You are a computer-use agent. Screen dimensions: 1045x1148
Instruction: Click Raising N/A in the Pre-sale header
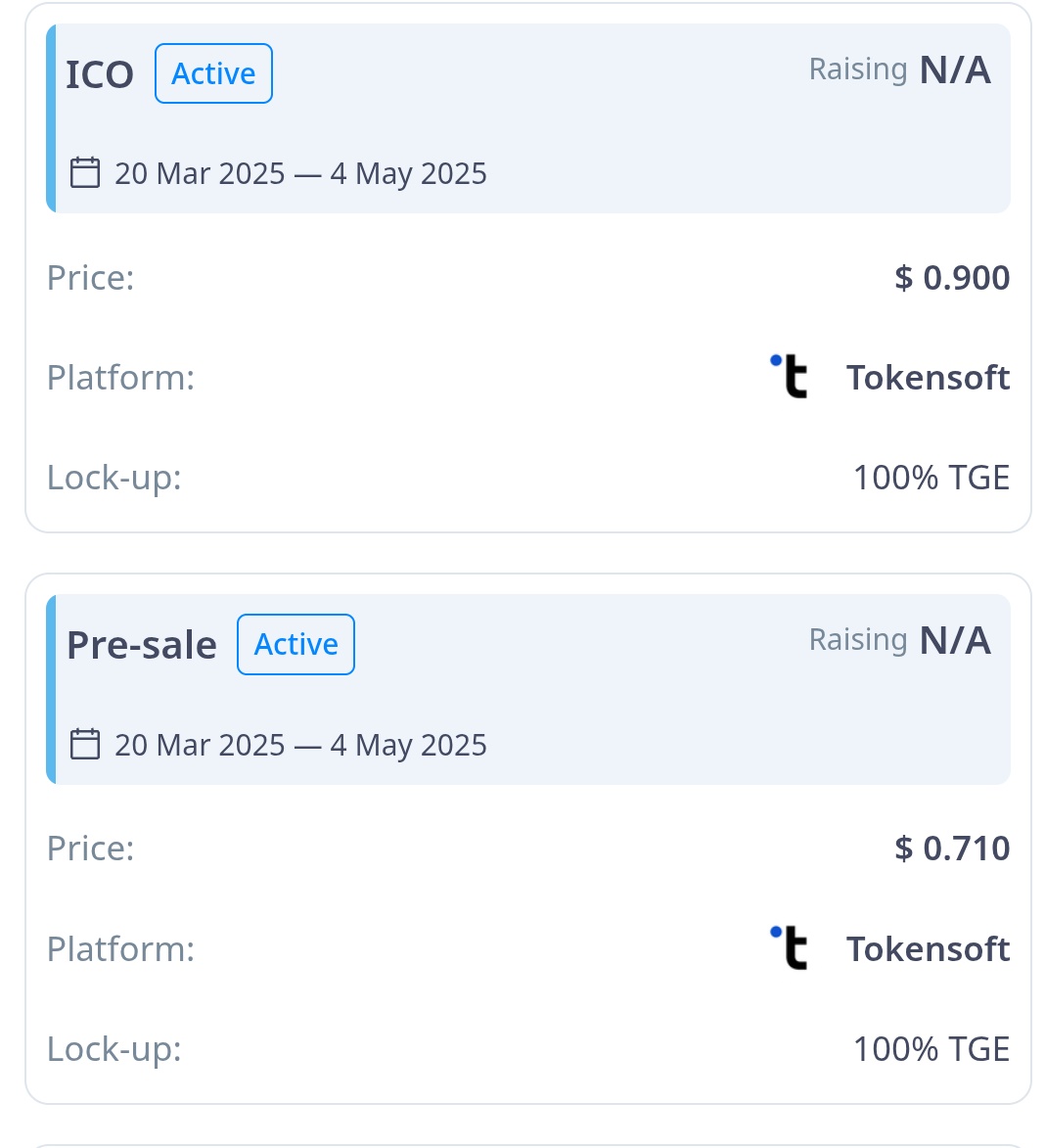pyautogui.click(x=899, y=641)
